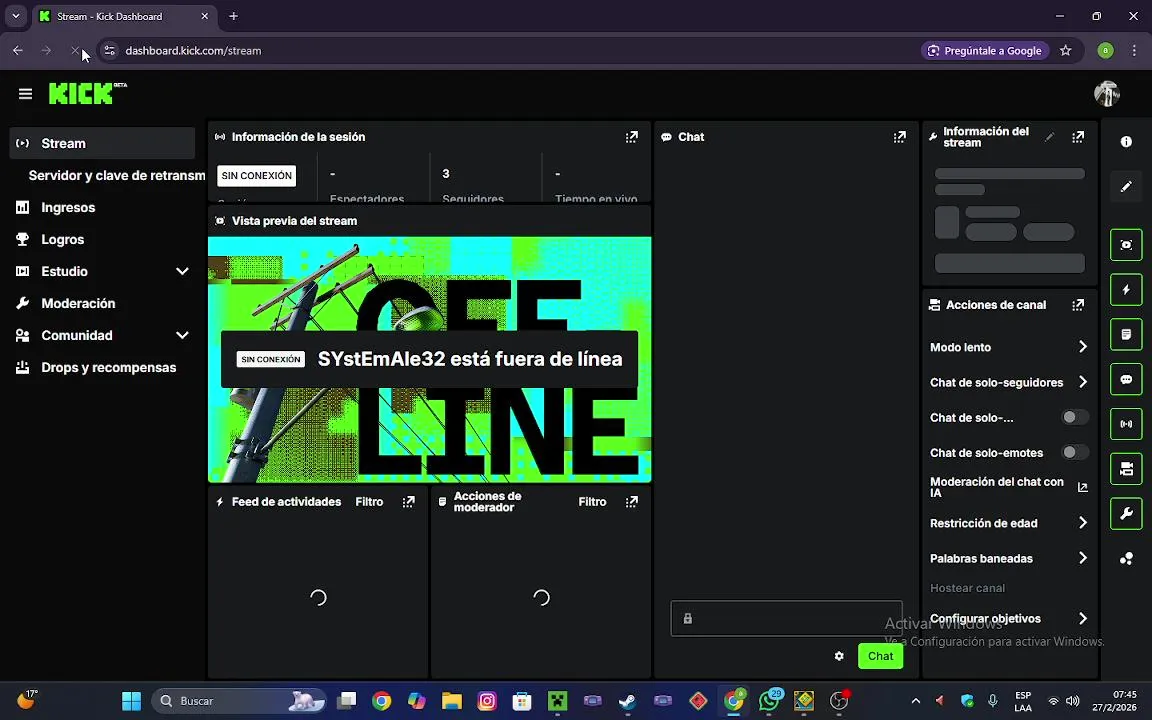Click the three-circles icon at sidebar bottom

[x=1126, y=559]
